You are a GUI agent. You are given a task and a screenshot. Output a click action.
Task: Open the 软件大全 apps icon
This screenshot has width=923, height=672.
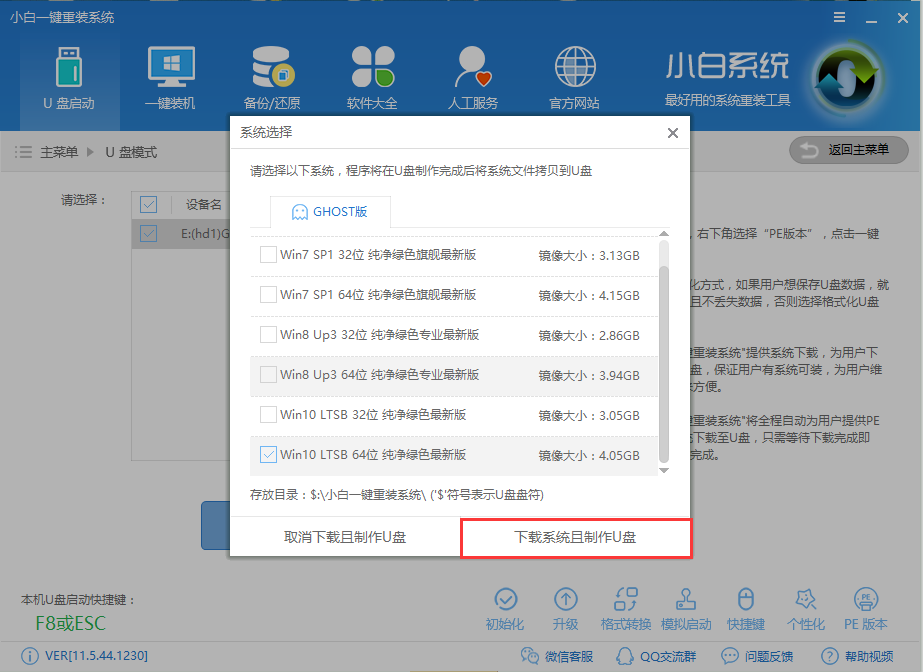[x=372, y=68]
